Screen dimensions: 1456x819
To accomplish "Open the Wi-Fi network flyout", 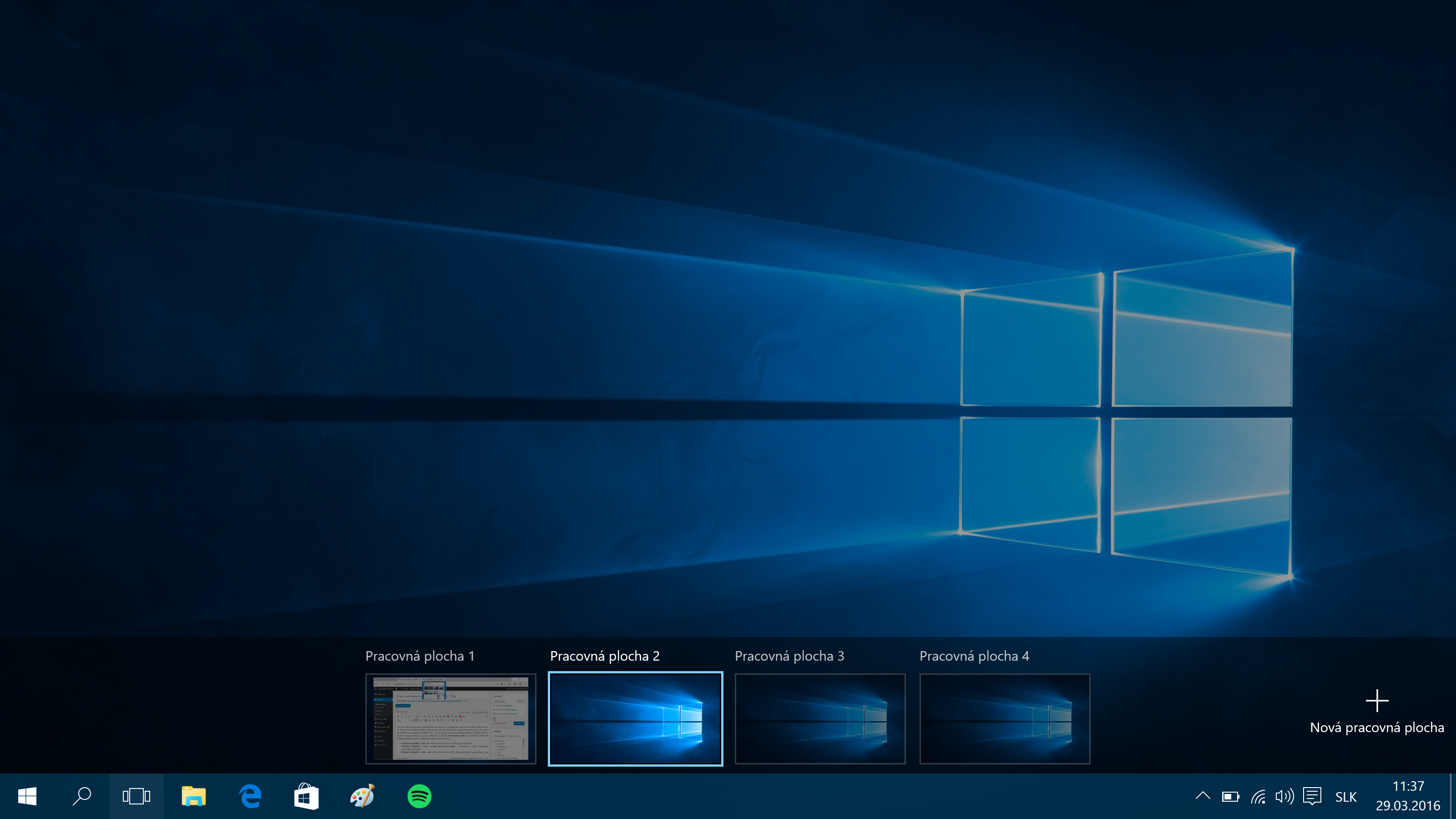I will pos(1258,796).
